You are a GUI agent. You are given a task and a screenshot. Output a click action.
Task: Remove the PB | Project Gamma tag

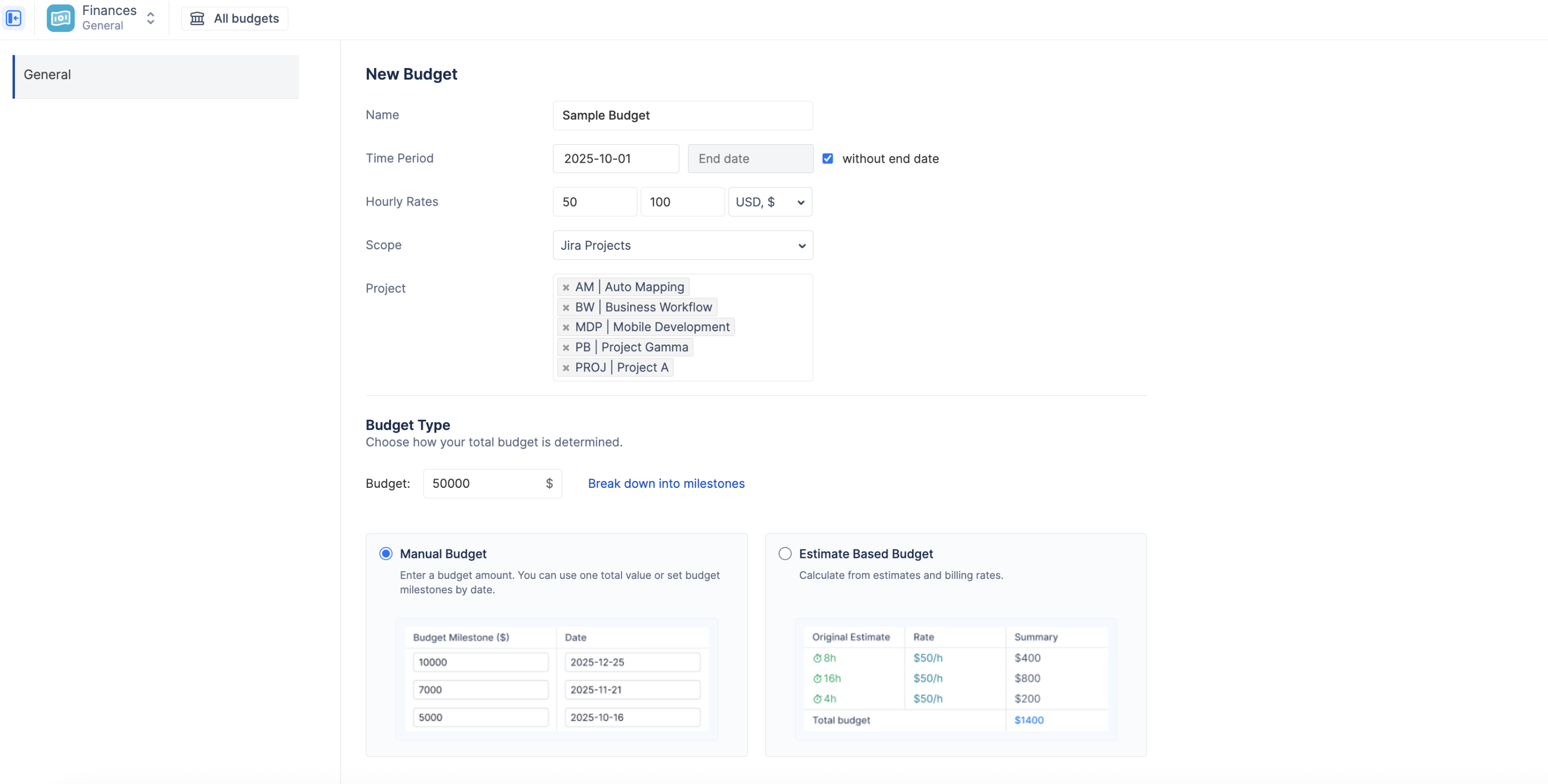pyautogui.click(x=565, y=347)
